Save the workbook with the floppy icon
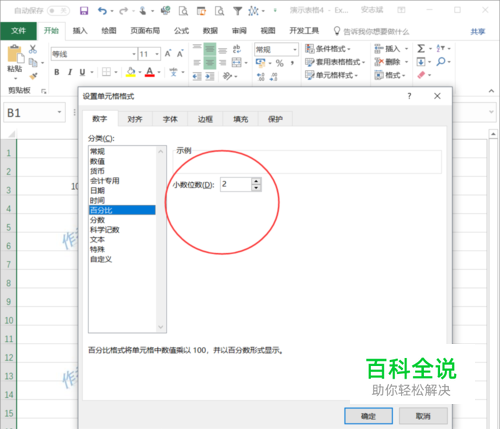Image resolution: width=500 pixels, height=429 pixels. coord(84,11)
